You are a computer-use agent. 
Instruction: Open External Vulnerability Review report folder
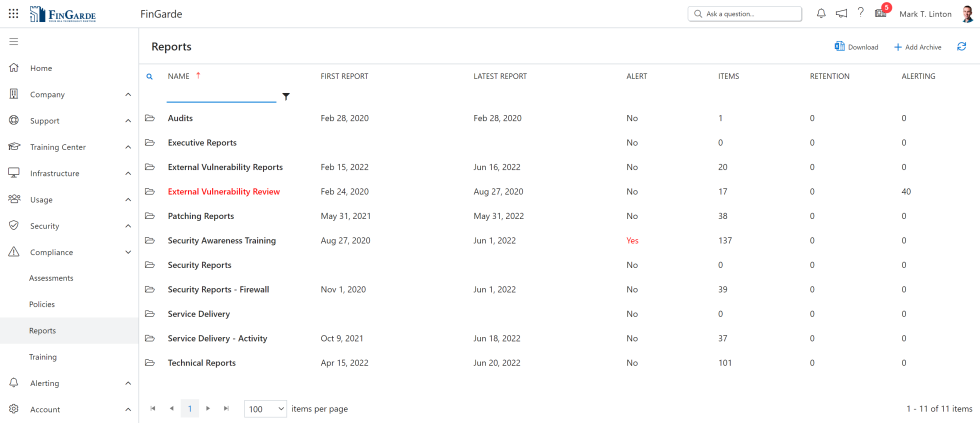point(223,191)
